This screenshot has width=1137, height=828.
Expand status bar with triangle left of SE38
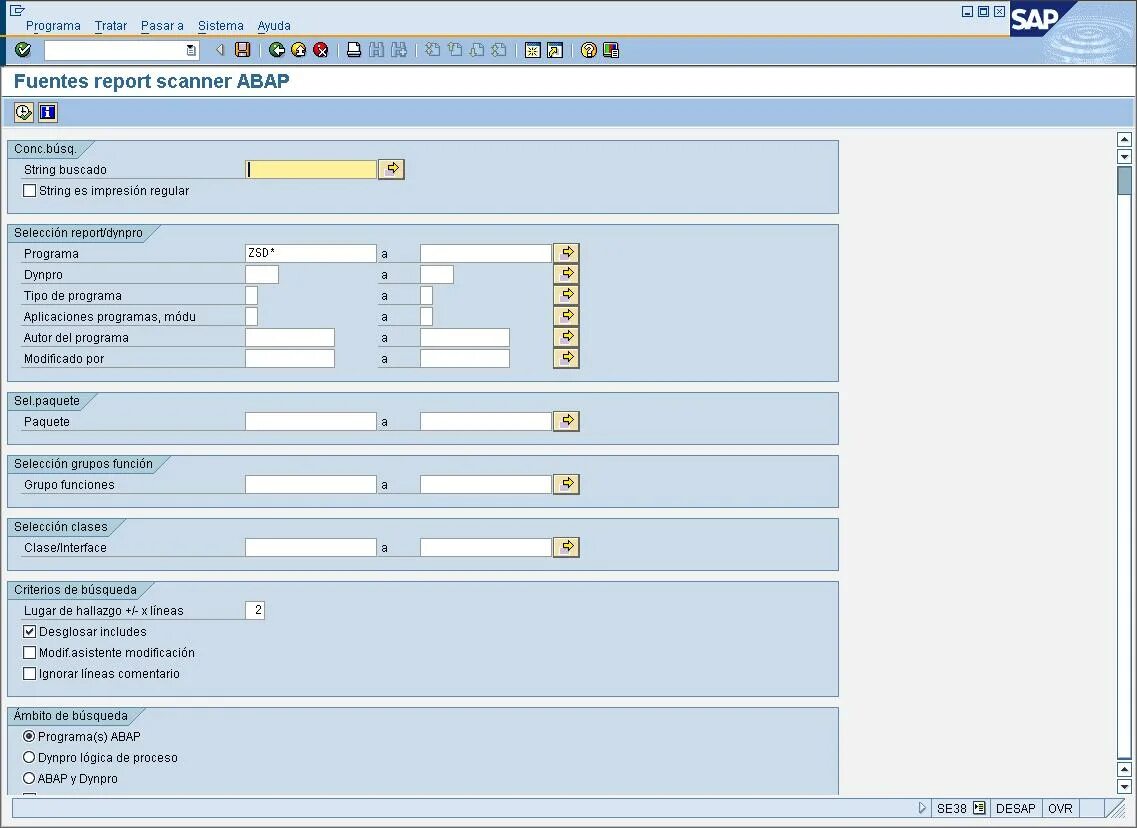[x=922, y=808]
